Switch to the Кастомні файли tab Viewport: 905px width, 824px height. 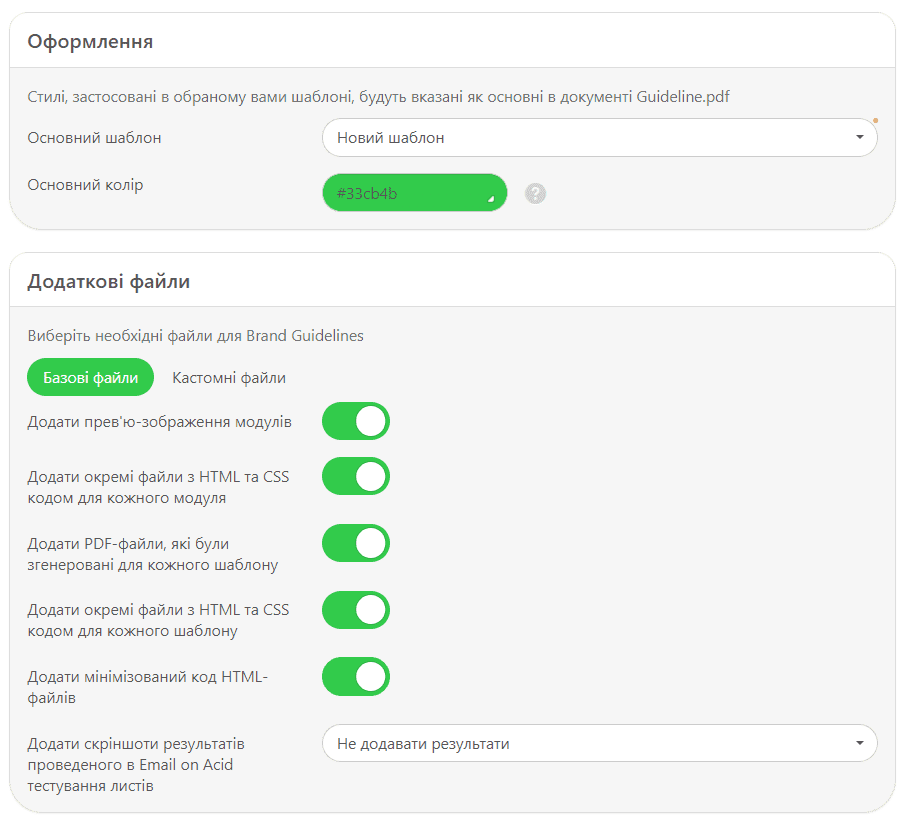pos(229,377)
